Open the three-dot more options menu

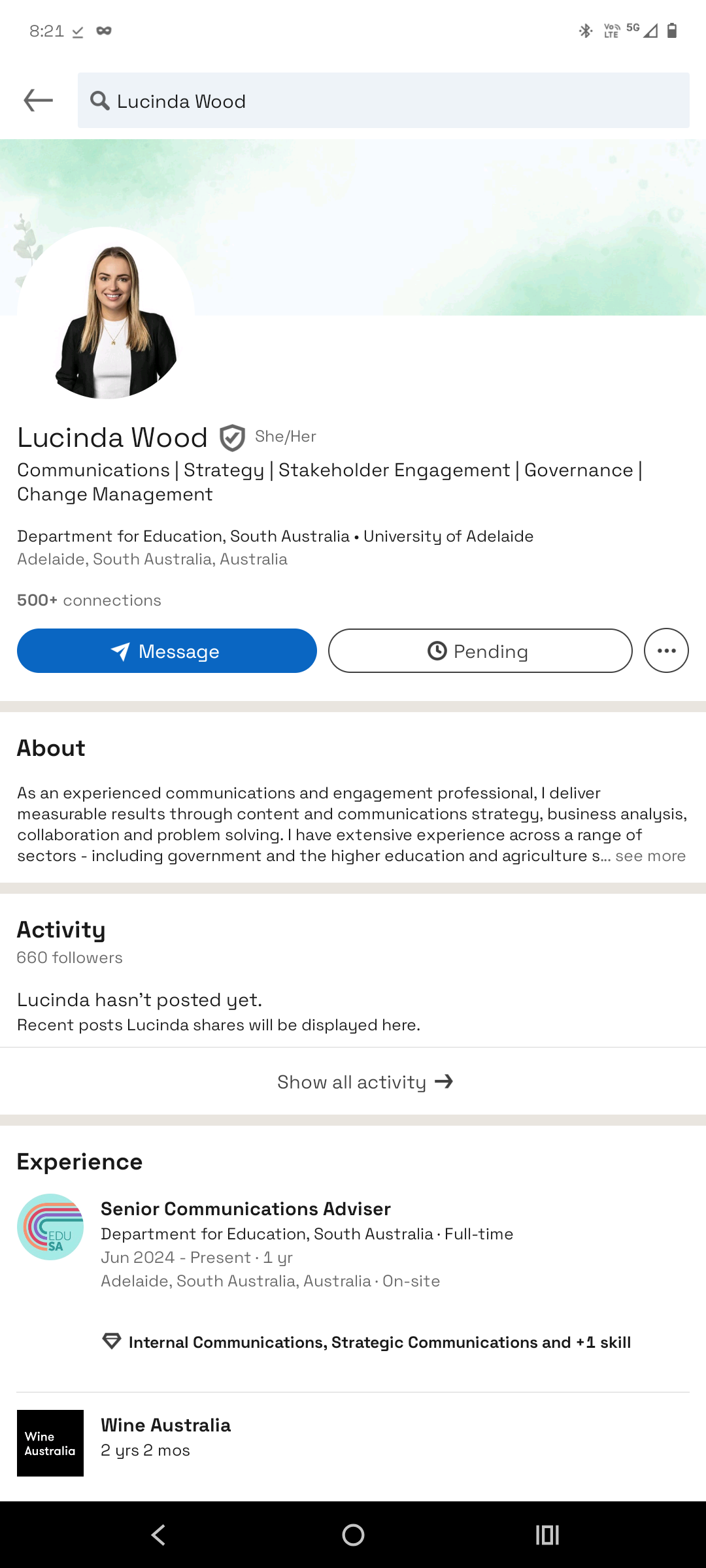coord(666,651)
